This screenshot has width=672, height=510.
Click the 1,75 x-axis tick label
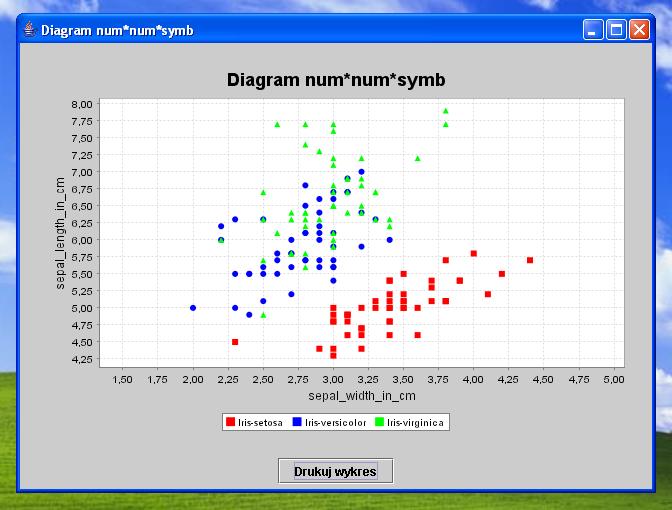pos(158,379)
